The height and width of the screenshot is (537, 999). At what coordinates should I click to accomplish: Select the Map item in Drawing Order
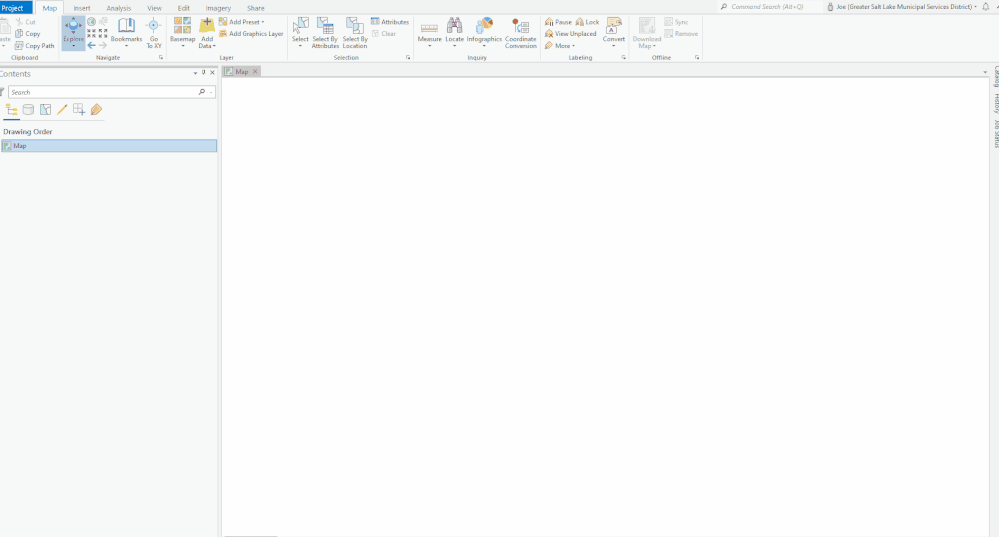(x=109, y=146)
